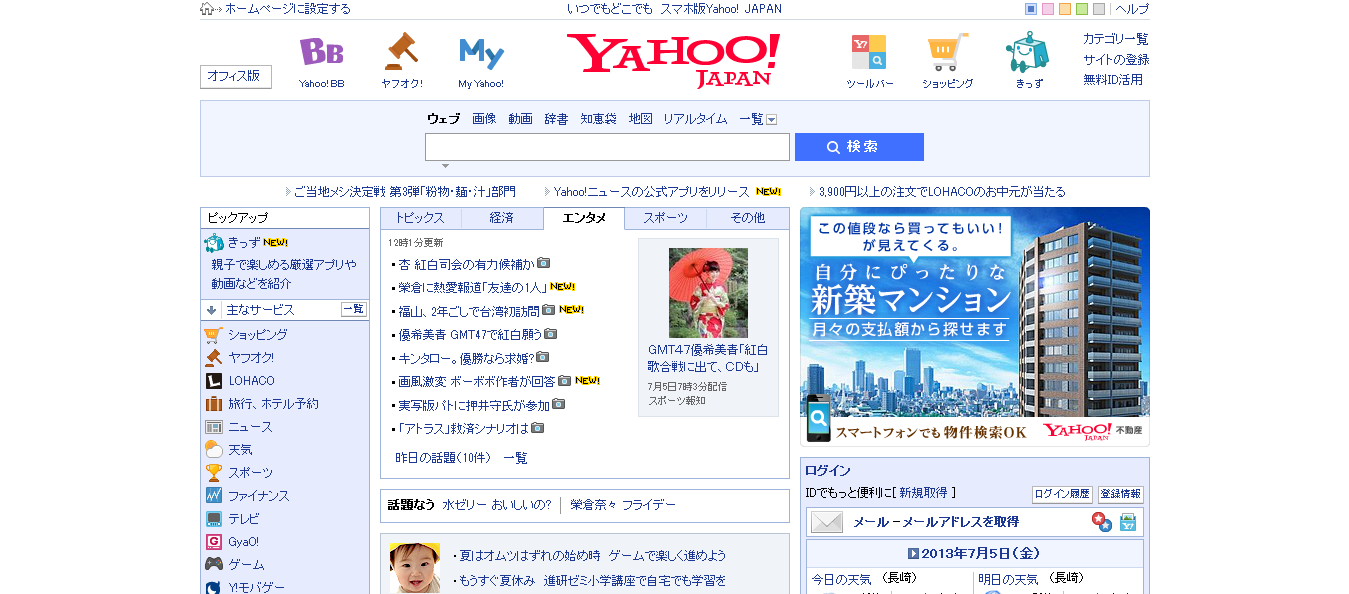
Task: Click the Yahoo! JAPAN logo
Action: (x=674, y=60)
